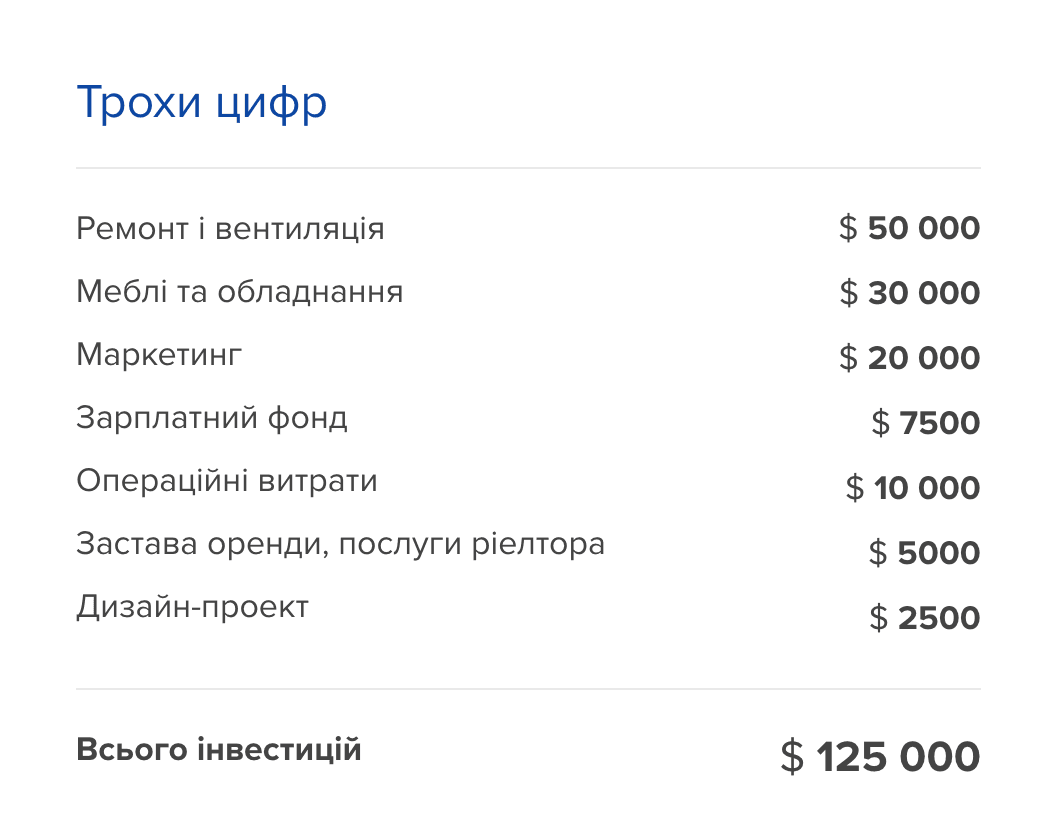This screenshot has height=828, width=1056.
Task: Click the divider line above the total
Action: click(x=528, y=689)
